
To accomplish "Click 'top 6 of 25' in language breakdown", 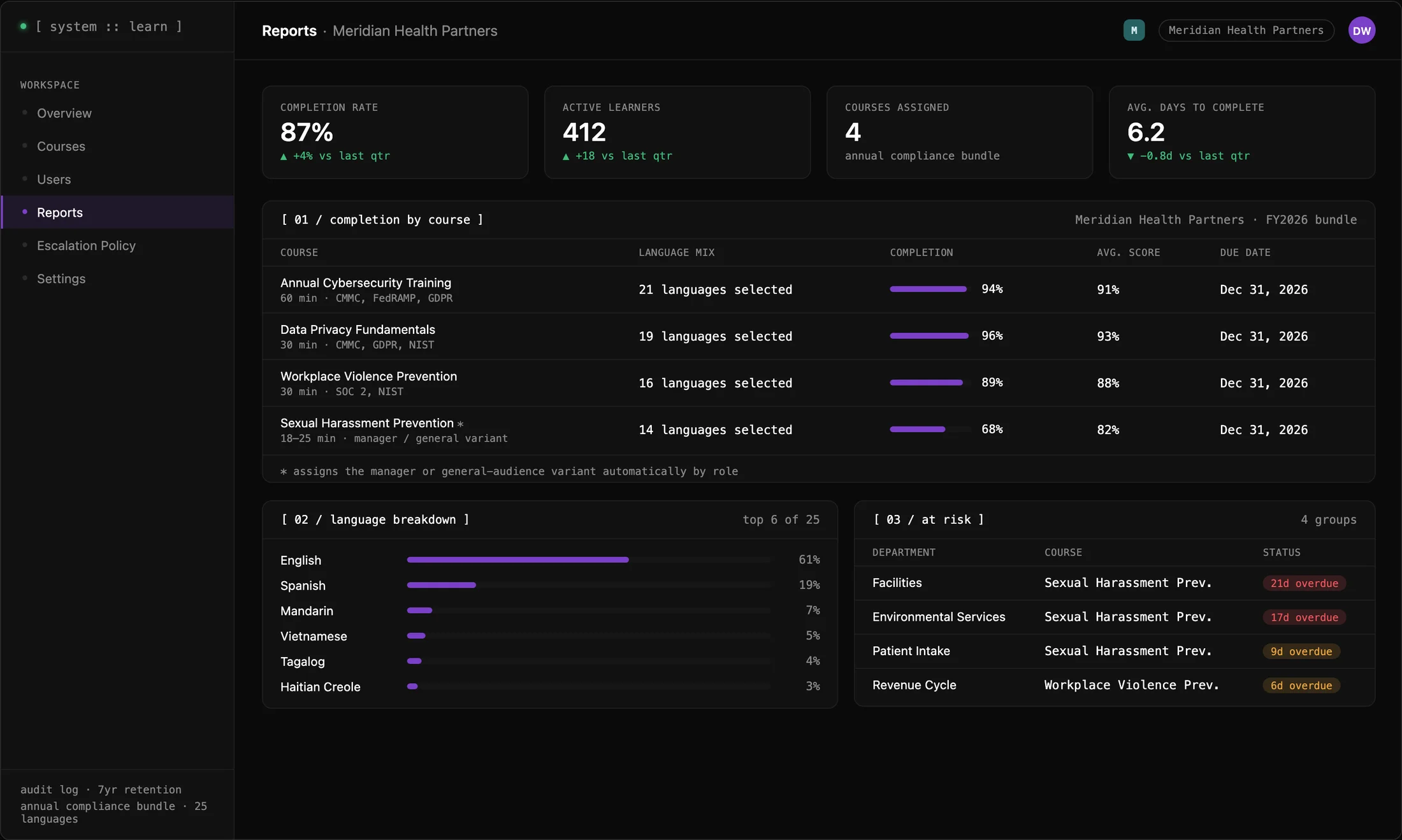I will (x=781, y=519).
